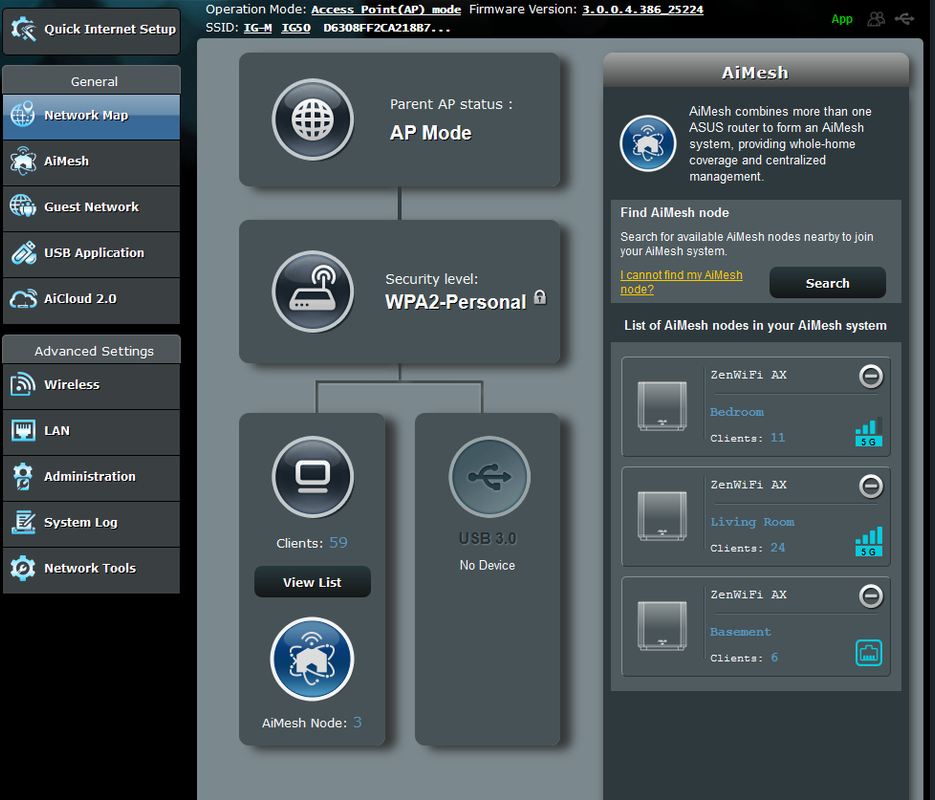
Task: Open Quick Internet Setup
Action: [91, 30]
